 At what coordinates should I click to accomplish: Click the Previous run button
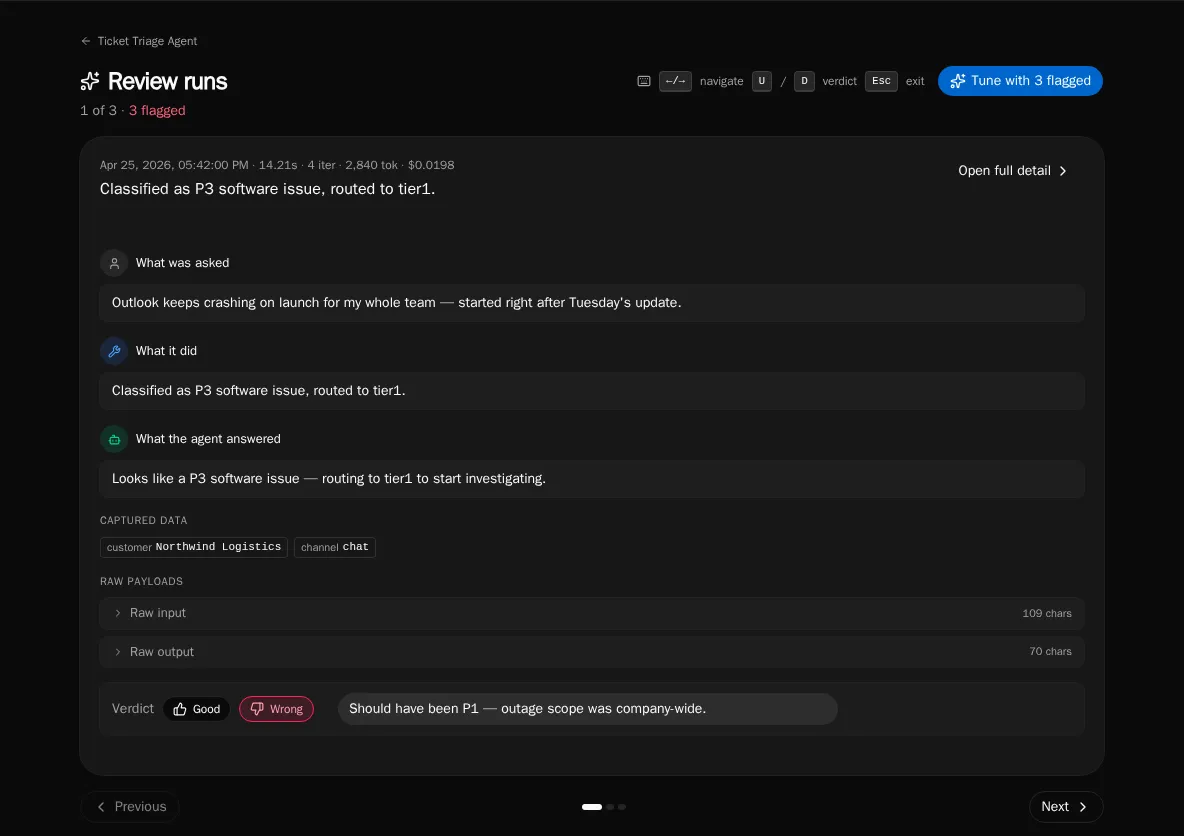[130, 807]
